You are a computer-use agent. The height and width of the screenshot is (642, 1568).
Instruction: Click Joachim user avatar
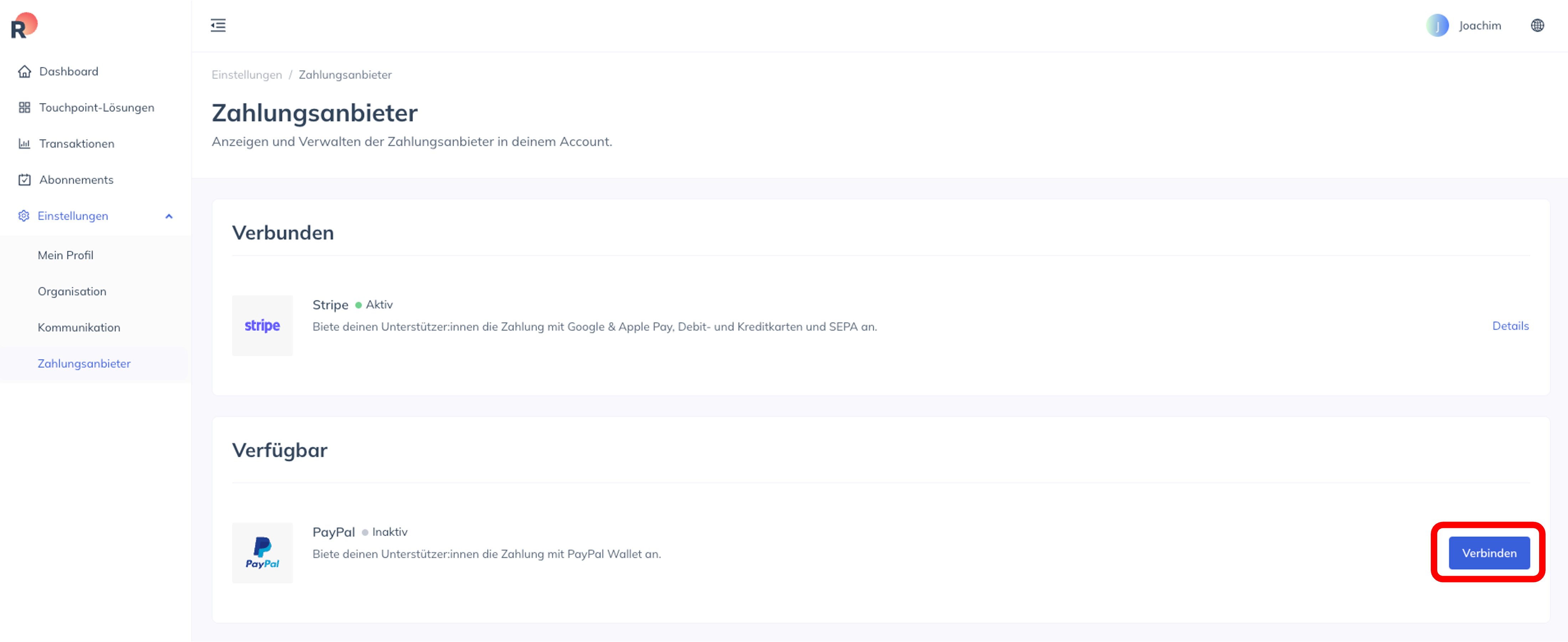point(1437,26)
